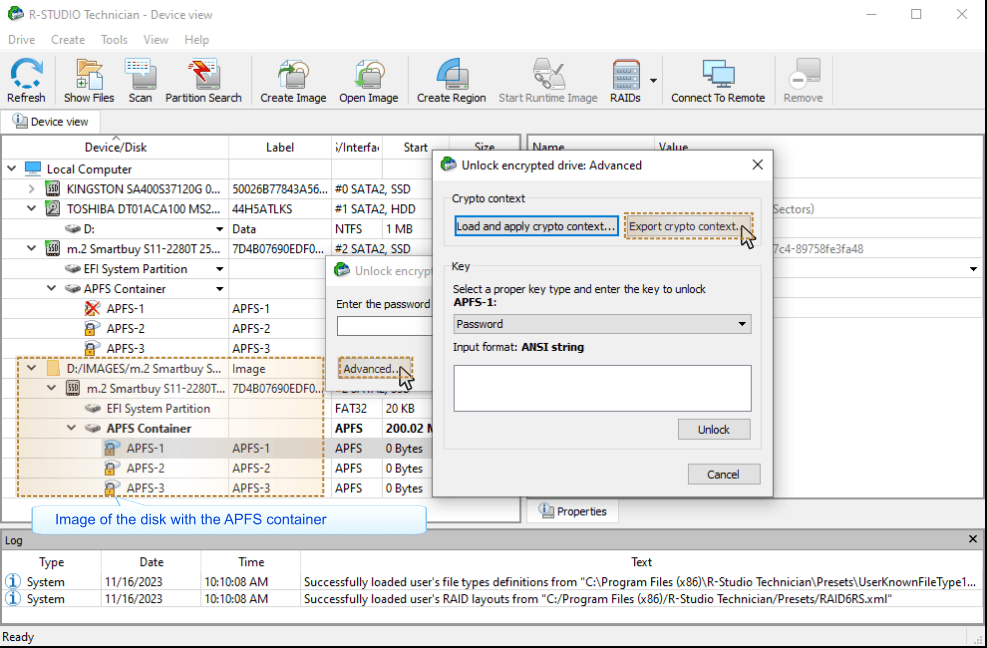
Task: Open the View menu
Action: point(155,40)
